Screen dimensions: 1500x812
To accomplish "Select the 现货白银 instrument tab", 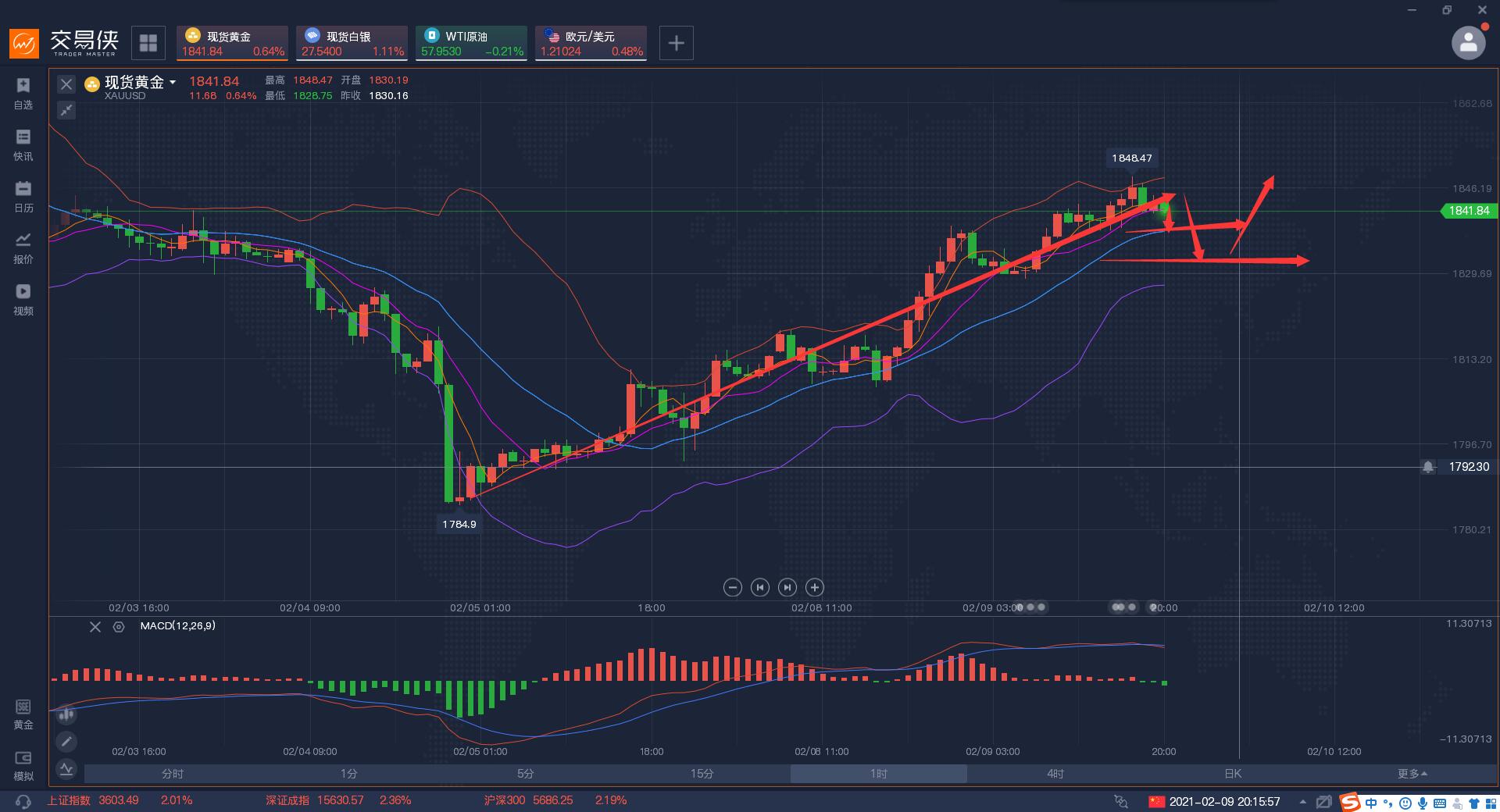I will [352, 43].
